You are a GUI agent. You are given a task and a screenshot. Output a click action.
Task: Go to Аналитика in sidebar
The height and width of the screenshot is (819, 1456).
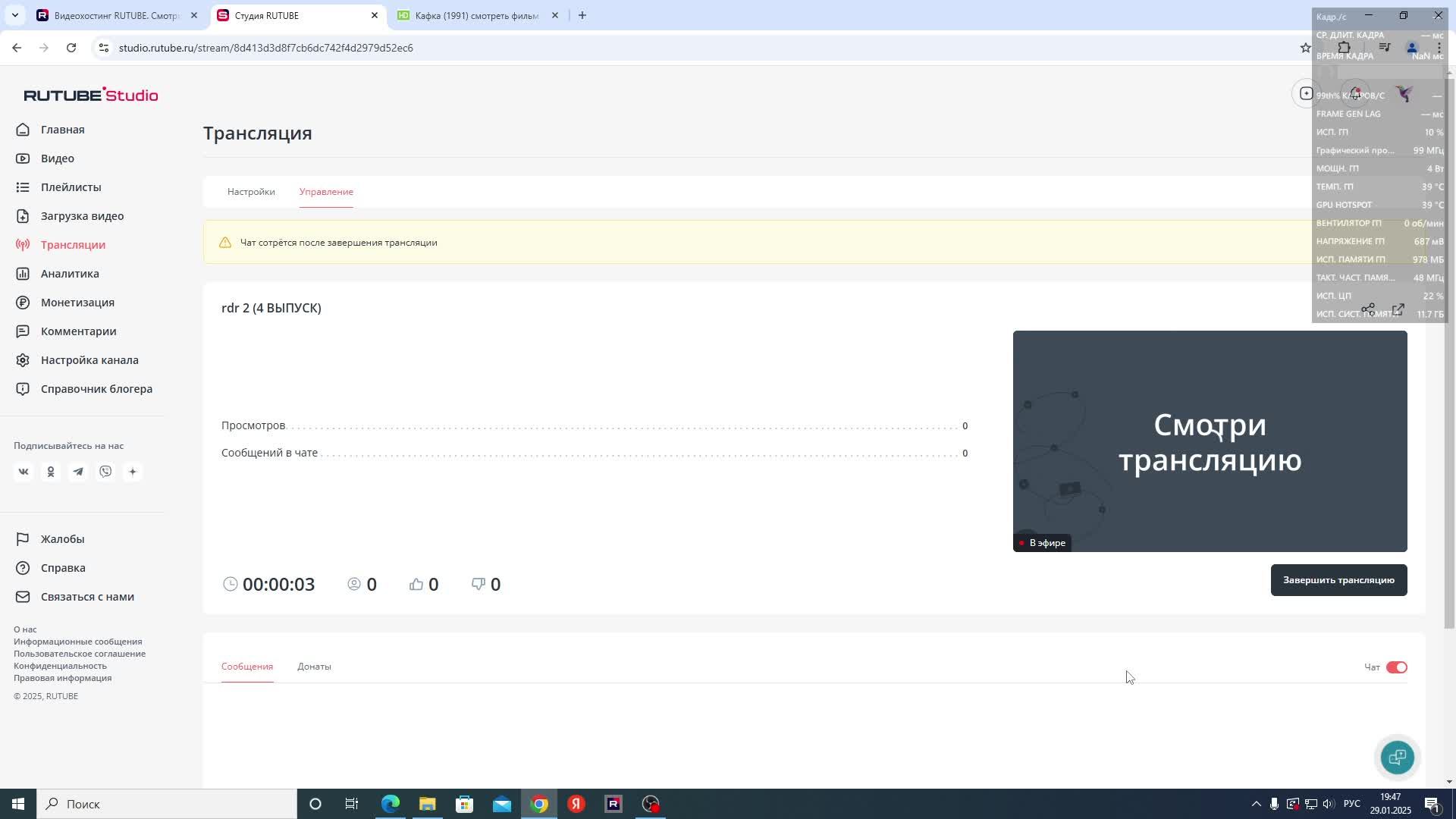click(x=70, y=274)
